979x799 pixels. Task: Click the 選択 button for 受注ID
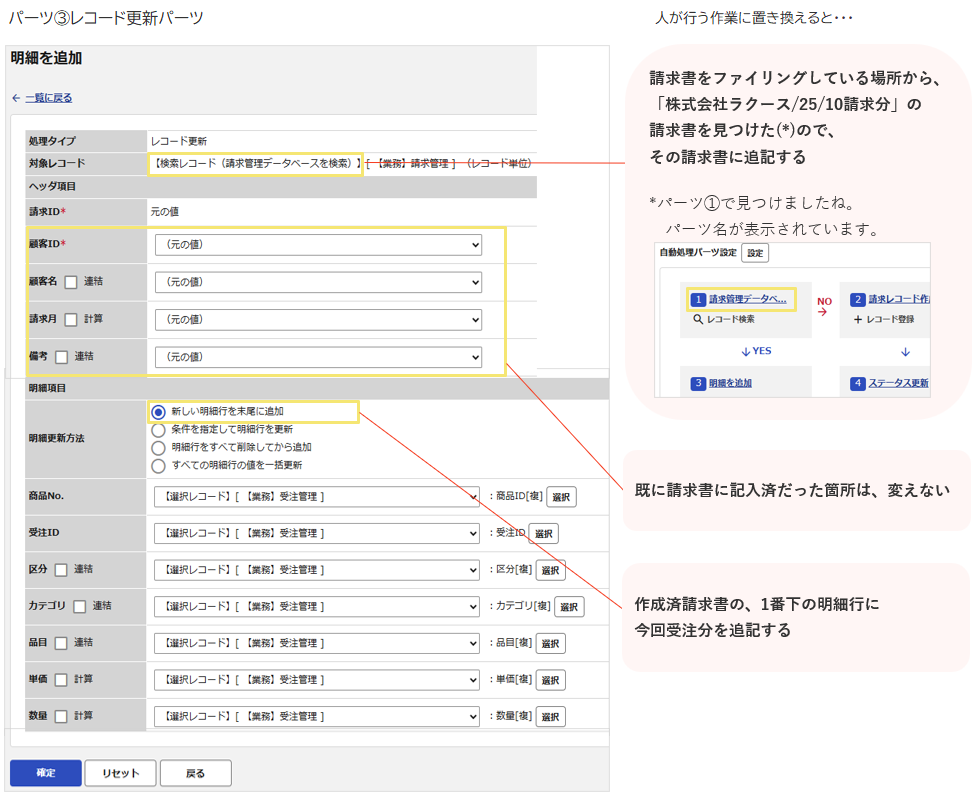[x=544, y=534]
